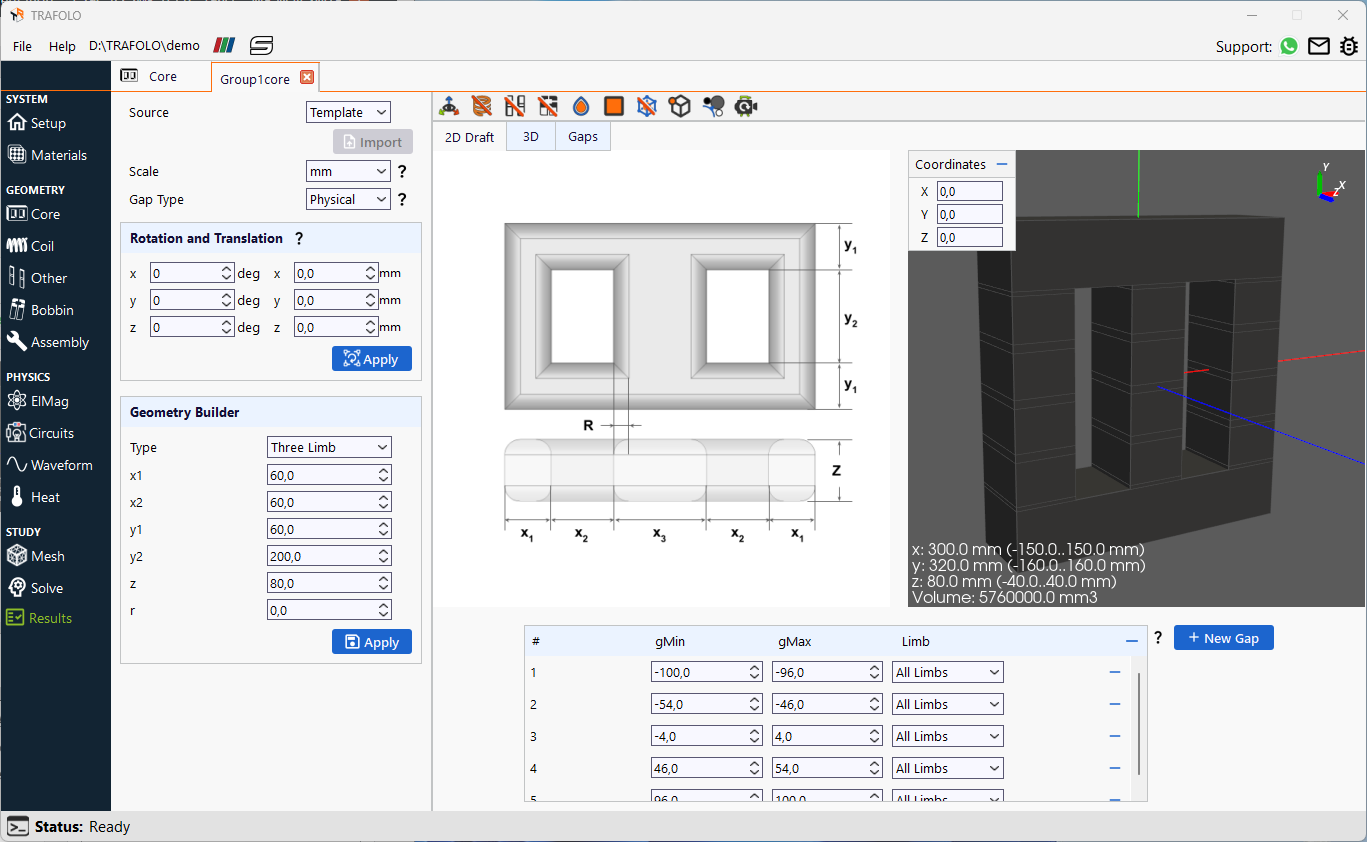Select the probe measurement toolbar icon
This screenshot has height=842, width=1367.
(713, 106)
